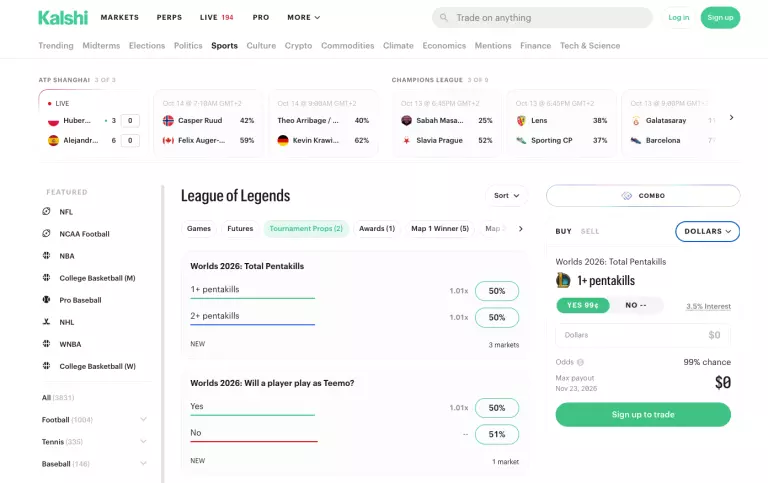Screen dimensions: 768x483
Task: Switch to Economics category tab
Action: tap(444, 46)
